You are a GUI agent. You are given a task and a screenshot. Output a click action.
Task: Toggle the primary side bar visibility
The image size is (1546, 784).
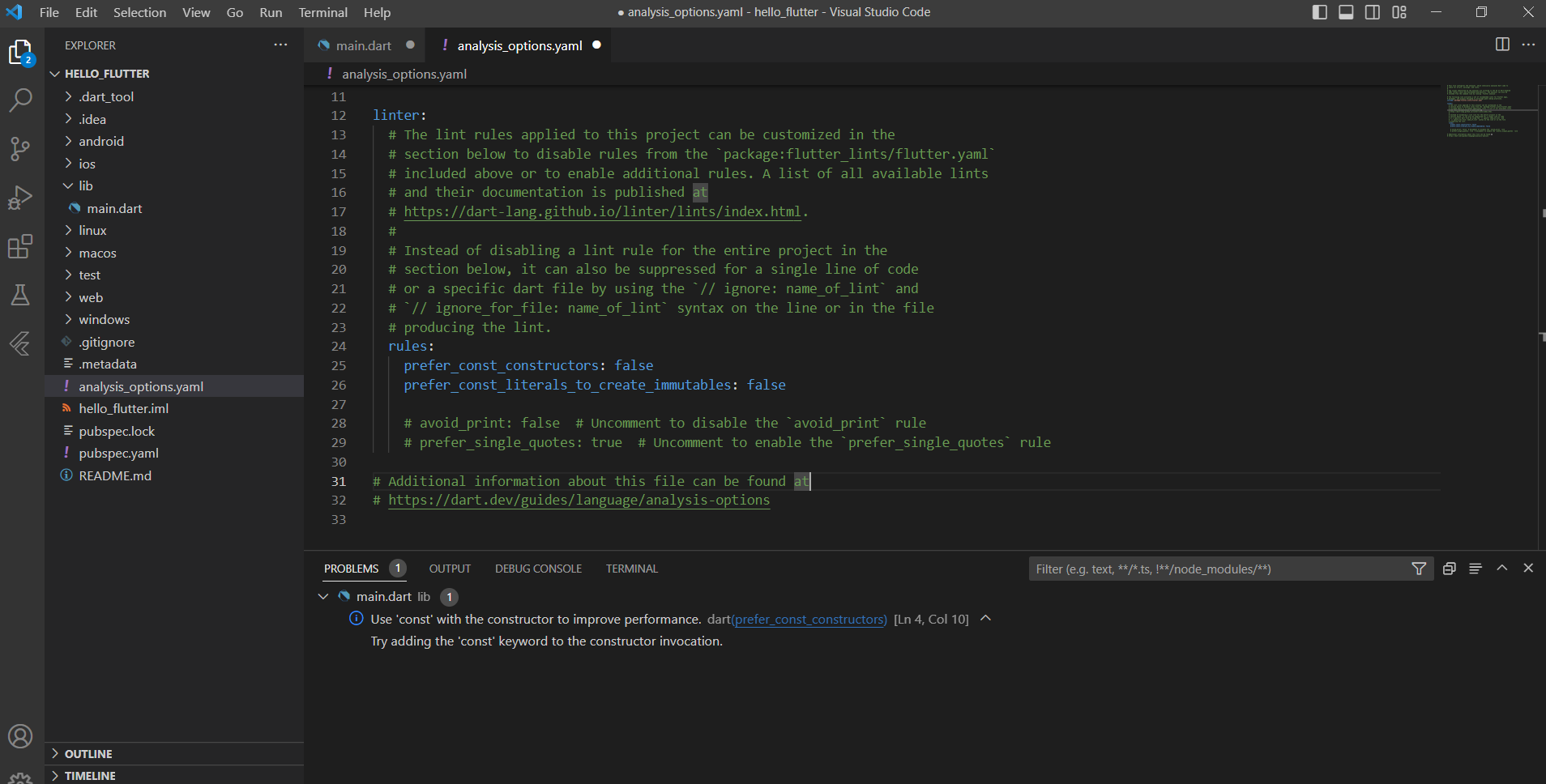1320,12
